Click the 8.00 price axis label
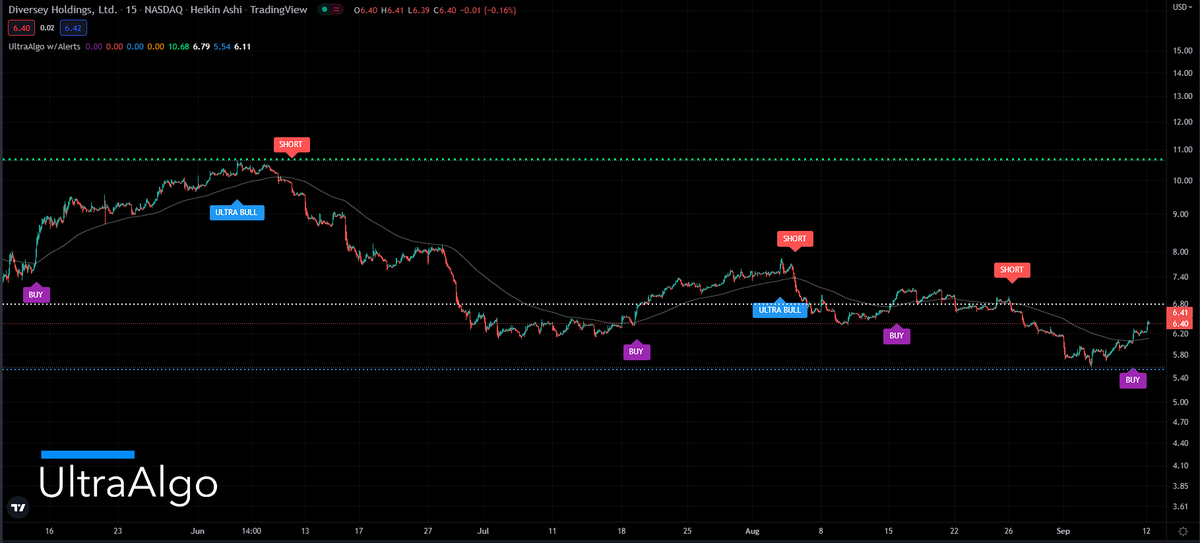1200x543 pixels. [x=1181, y=252]
